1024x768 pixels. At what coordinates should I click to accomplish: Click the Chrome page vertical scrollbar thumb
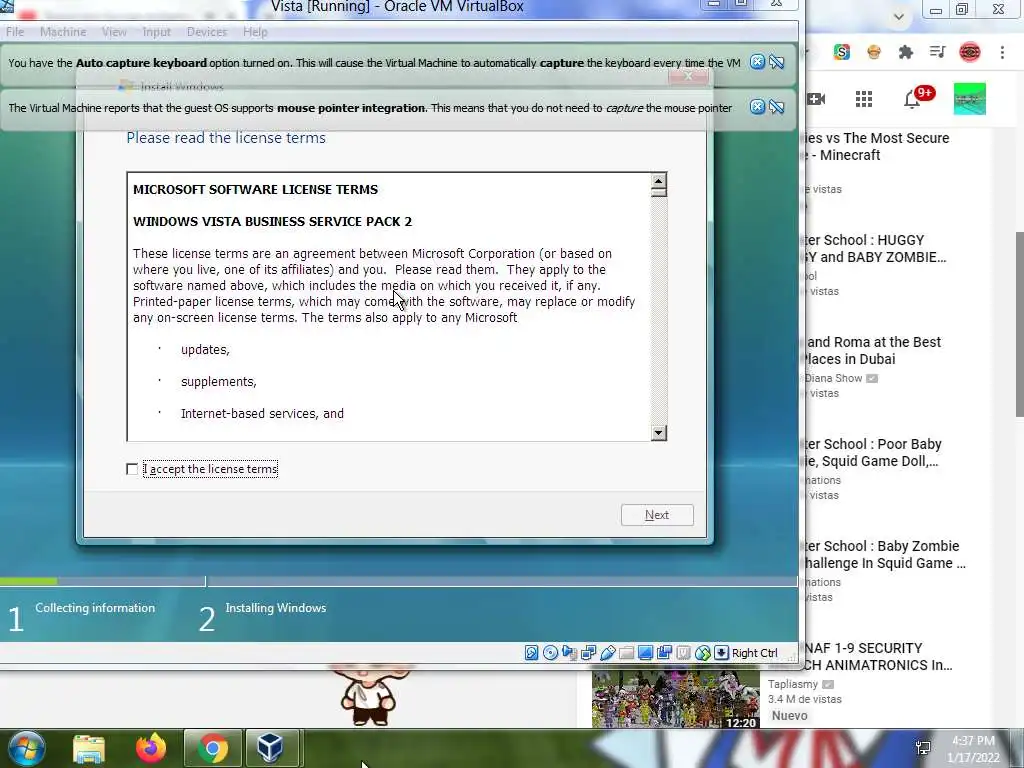point(1019,324)
